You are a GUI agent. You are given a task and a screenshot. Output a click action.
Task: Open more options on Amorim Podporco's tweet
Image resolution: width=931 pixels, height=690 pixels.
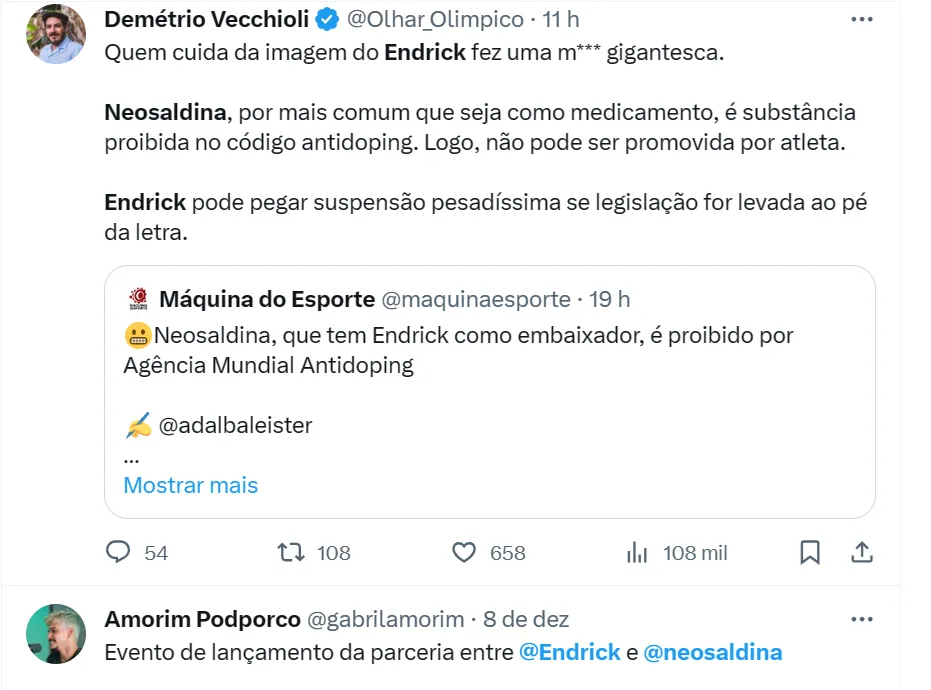tap(862, 619)
